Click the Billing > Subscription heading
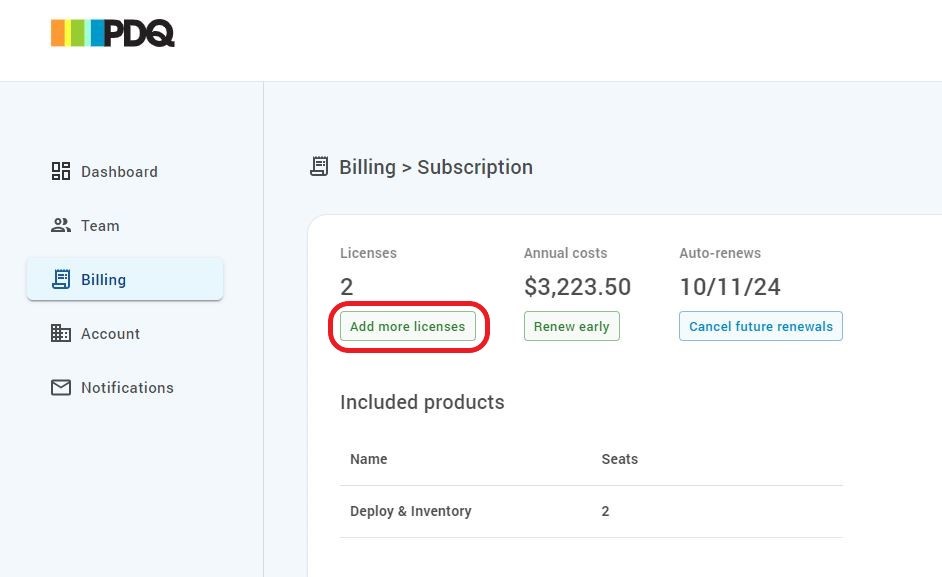 (x=436, y=167)
